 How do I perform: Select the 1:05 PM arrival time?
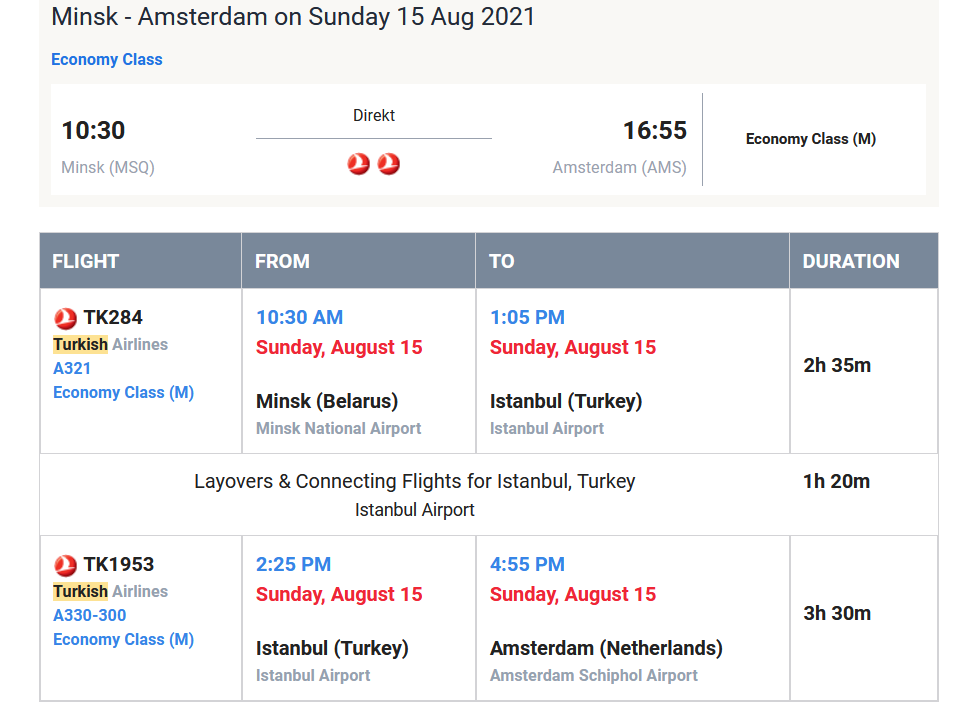click(527, 318)
